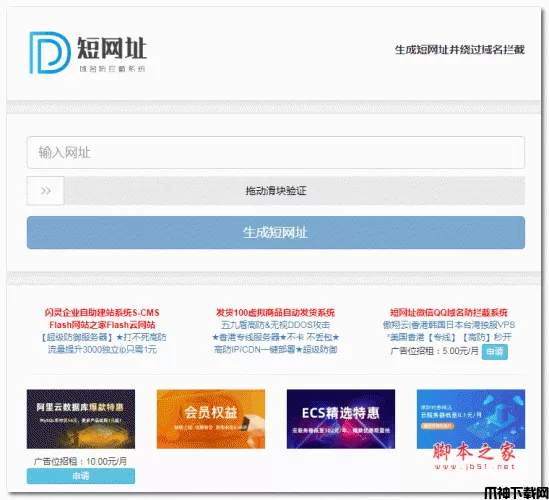Screen dimensions: 549x500
Task: Click 申请 beside 广告位招租 5.00元/月
Action: point(494,351)
